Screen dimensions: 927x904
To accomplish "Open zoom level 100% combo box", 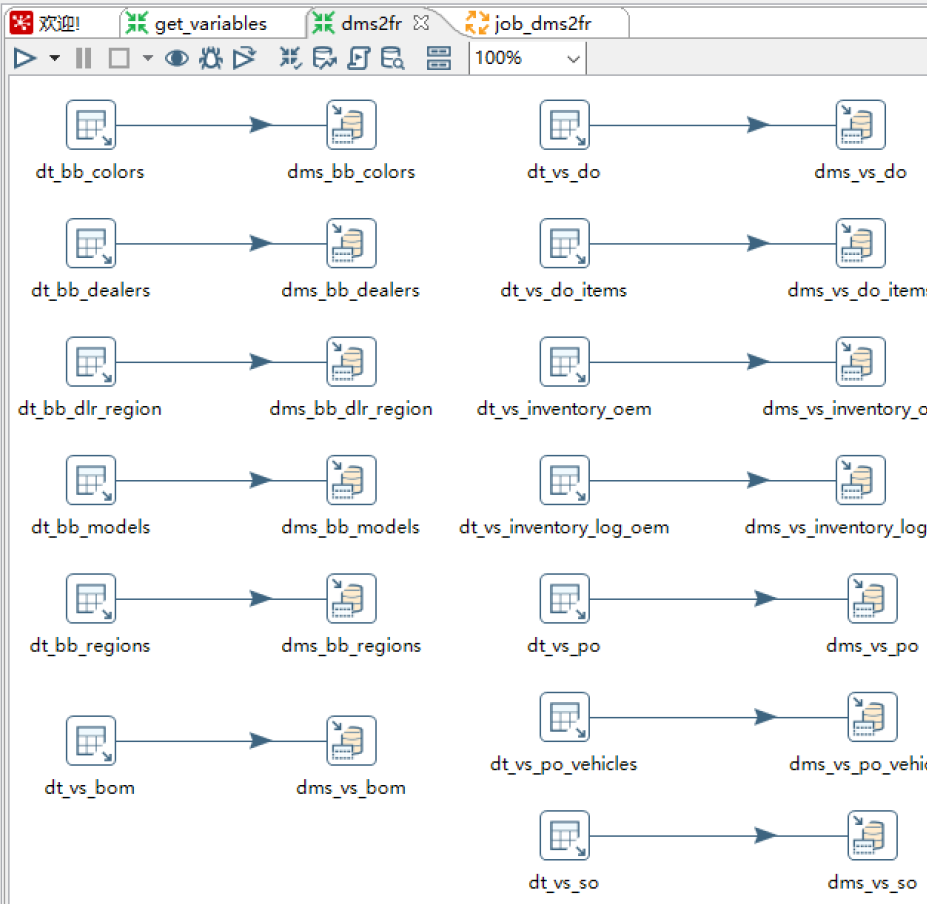I will [527, 58].
